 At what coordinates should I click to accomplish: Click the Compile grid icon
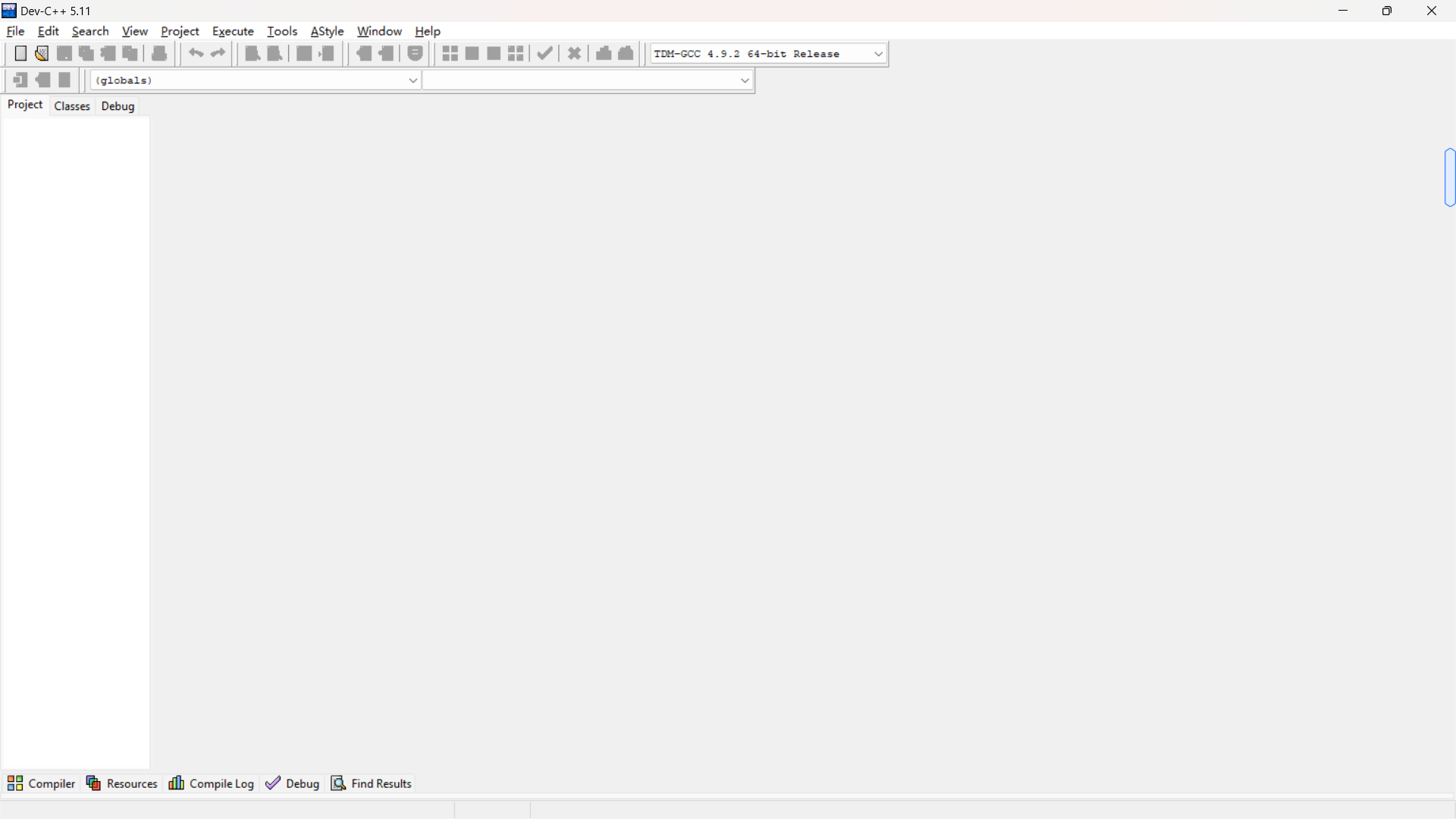coord(450,54)
